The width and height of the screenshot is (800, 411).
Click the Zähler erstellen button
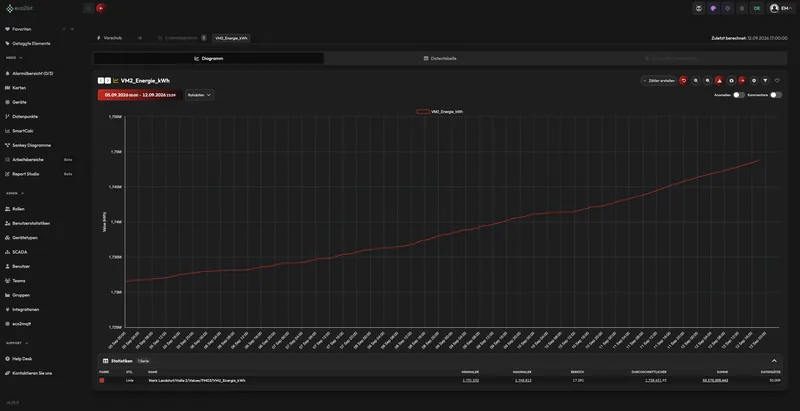(659, 81)
